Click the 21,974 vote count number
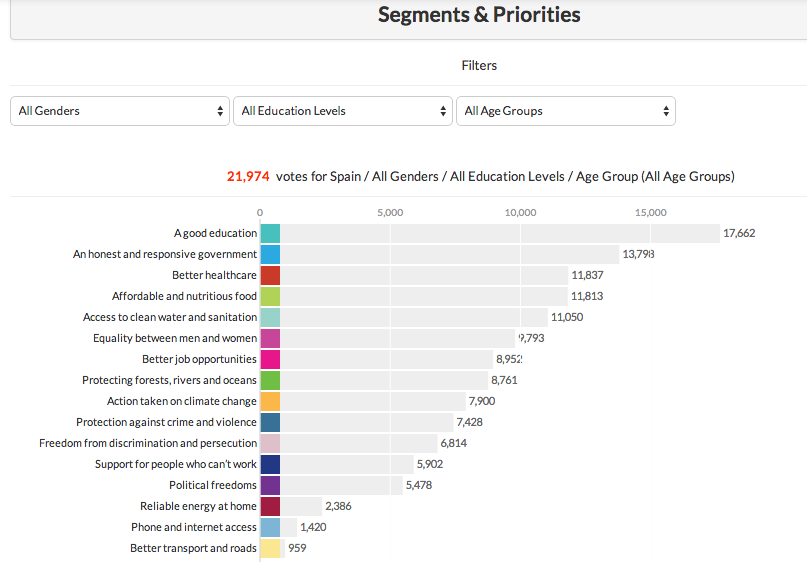807x567 pixels. (x=248, y=176)
